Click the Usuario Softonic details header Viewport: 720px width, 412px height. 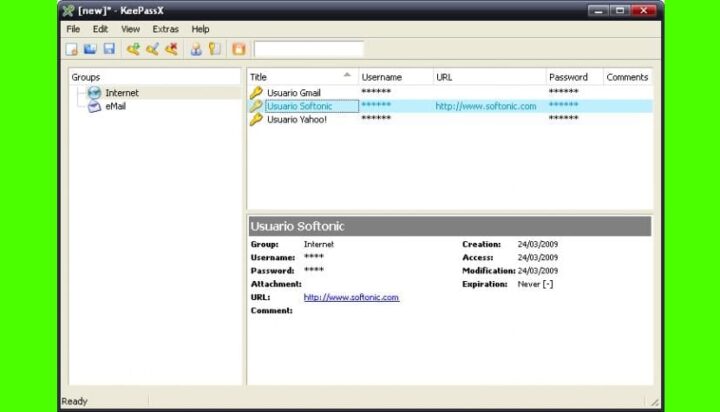[450, 226]
